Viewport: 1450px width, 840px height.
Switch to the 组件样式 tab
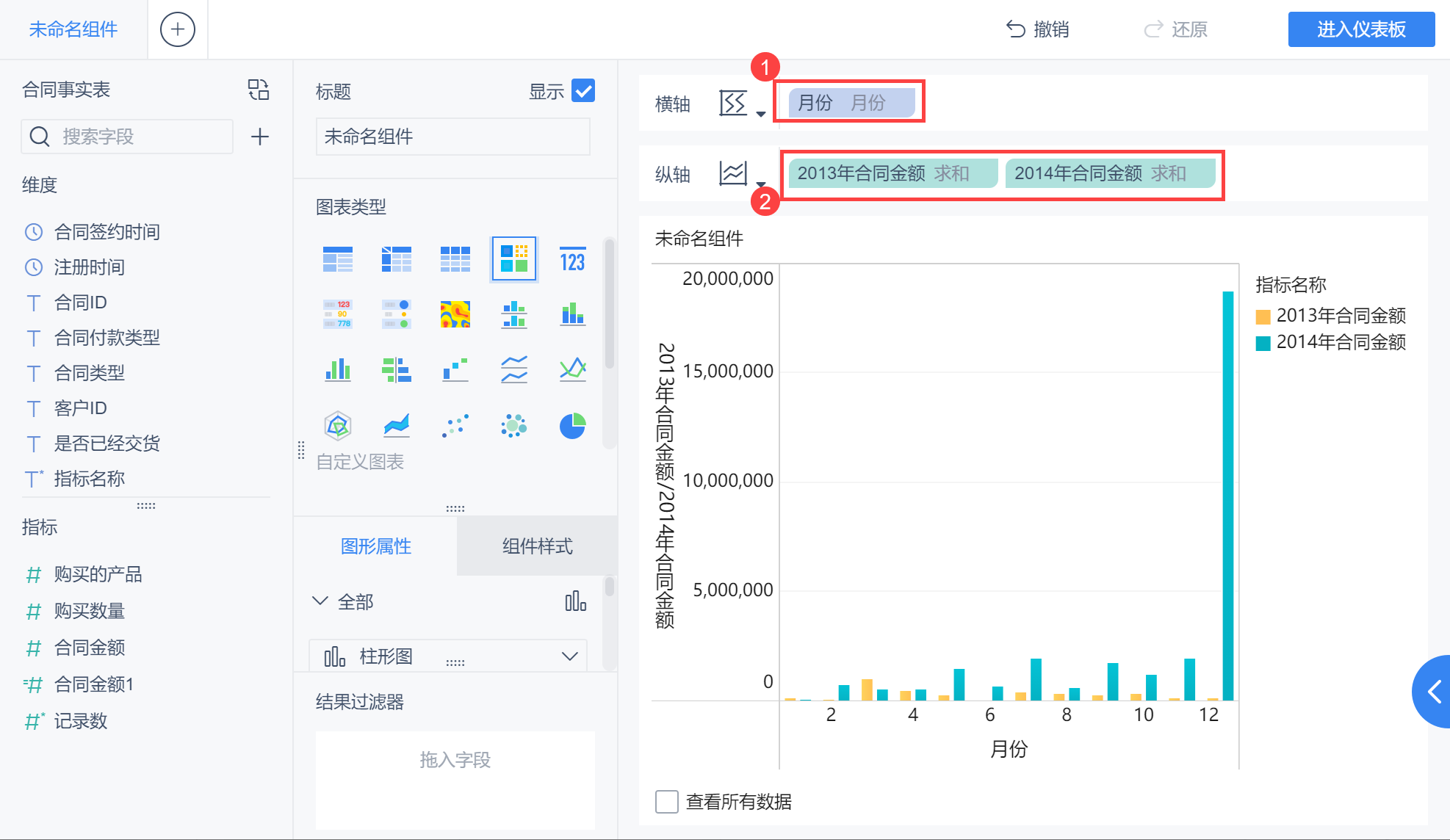pos(537,546)
